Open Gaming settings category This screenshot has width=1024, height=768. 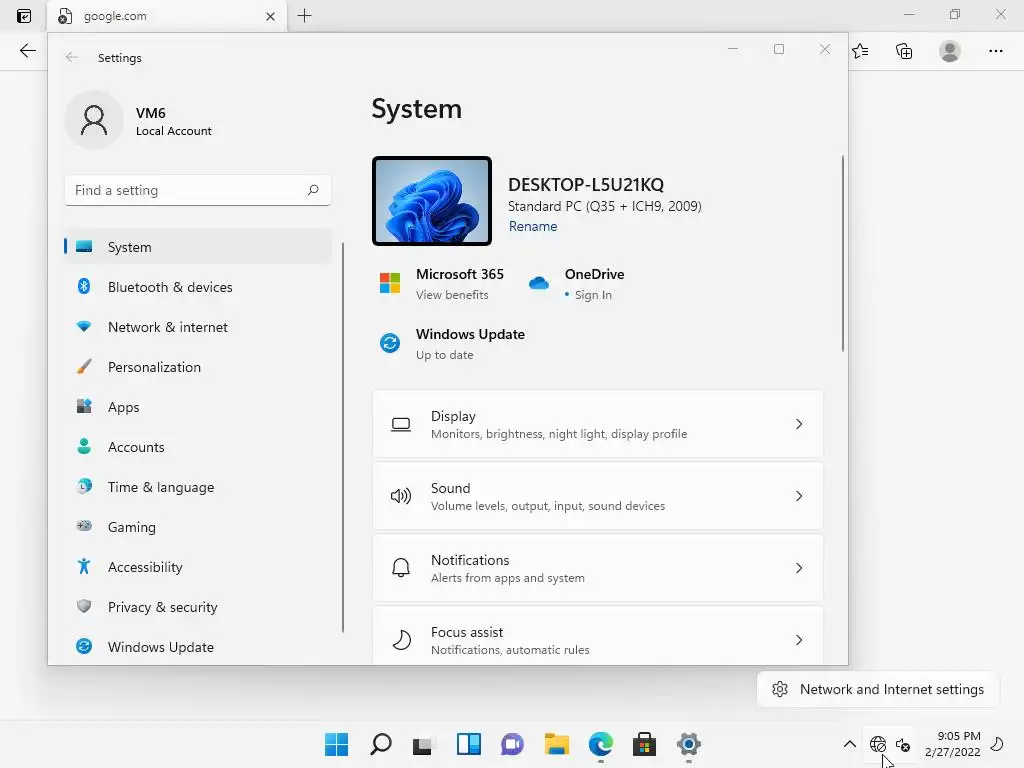[198, 526]
